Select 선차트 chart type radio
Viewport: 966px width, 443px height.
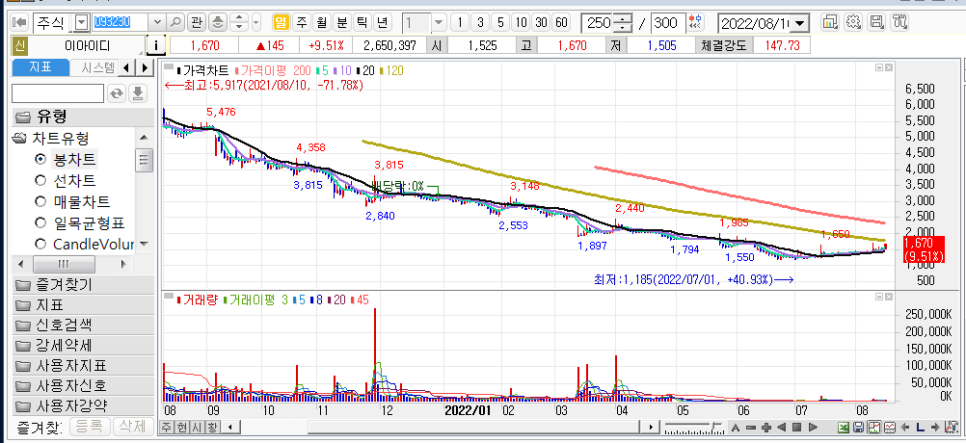(41, 181)
